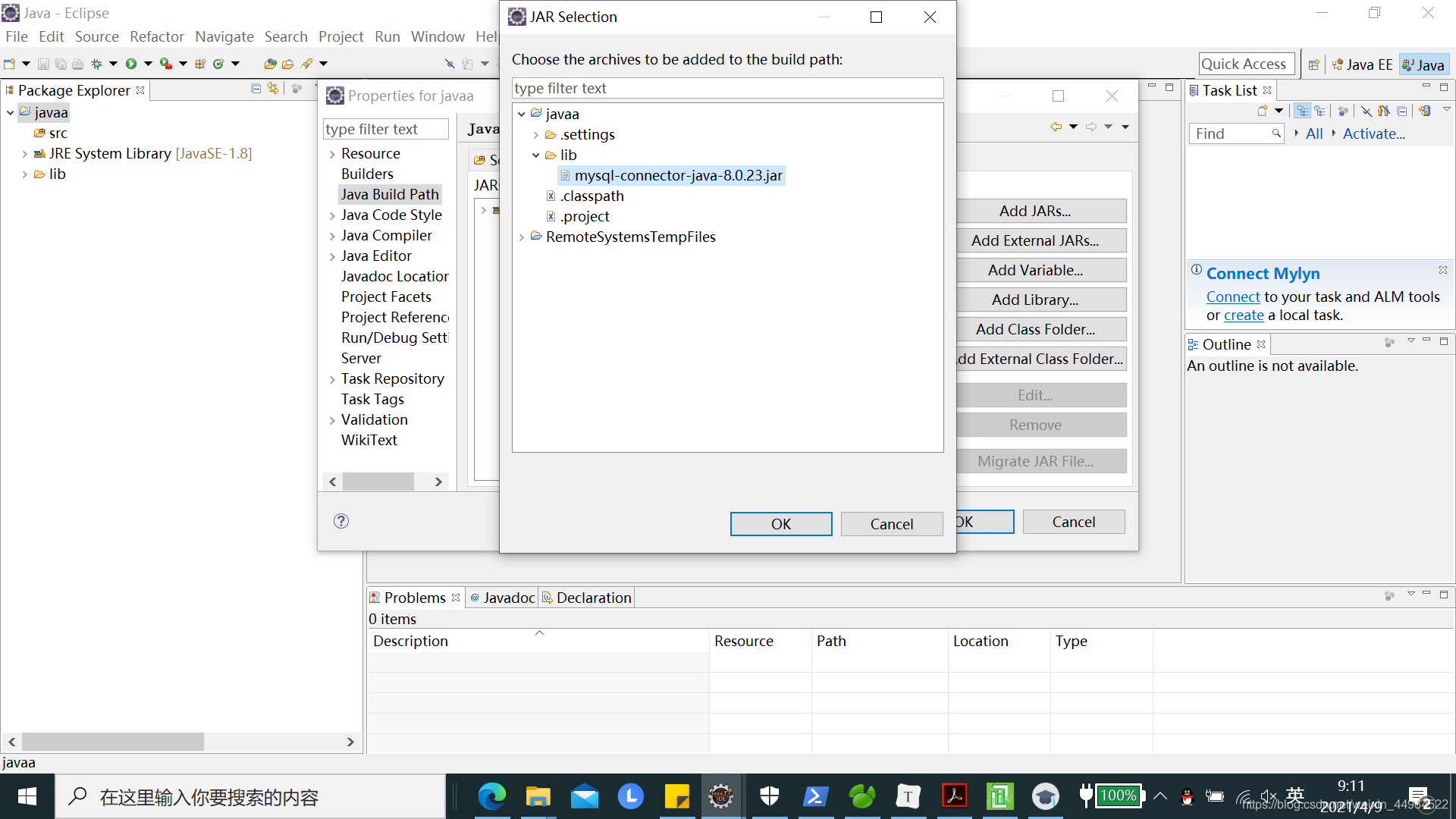Screen dimensions: 1456x819
Task: Click Properties tree scroll-right arrow
Action: (x=438, y=482)
